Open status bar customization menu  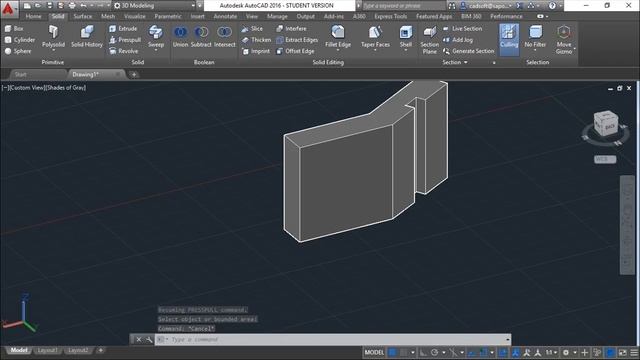click(x=634, y=352)
